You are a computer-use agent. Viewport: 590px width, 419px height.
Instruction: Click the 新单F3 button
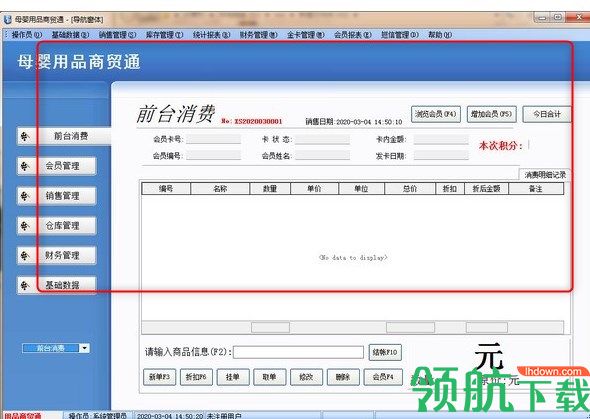tap(160, 377)
